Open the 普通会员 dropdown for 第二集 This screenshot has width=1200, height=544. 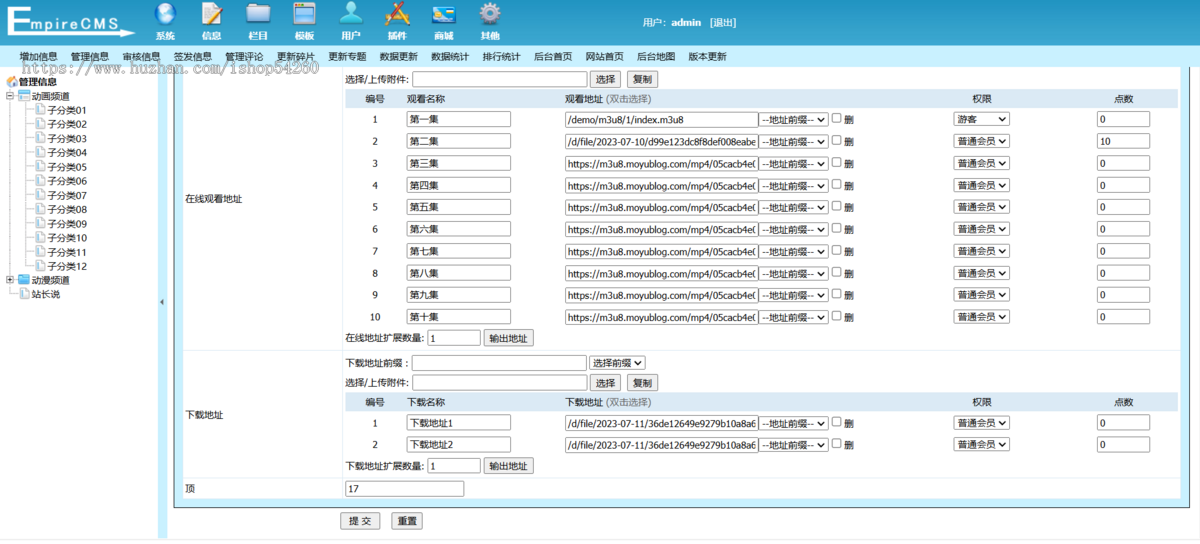pos(981,141)
